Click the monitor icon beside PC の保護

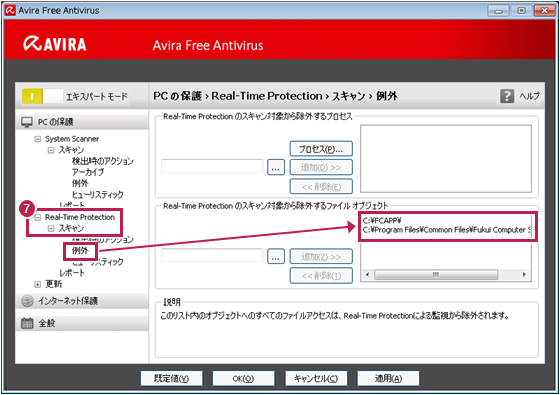[x=27, y=122]
